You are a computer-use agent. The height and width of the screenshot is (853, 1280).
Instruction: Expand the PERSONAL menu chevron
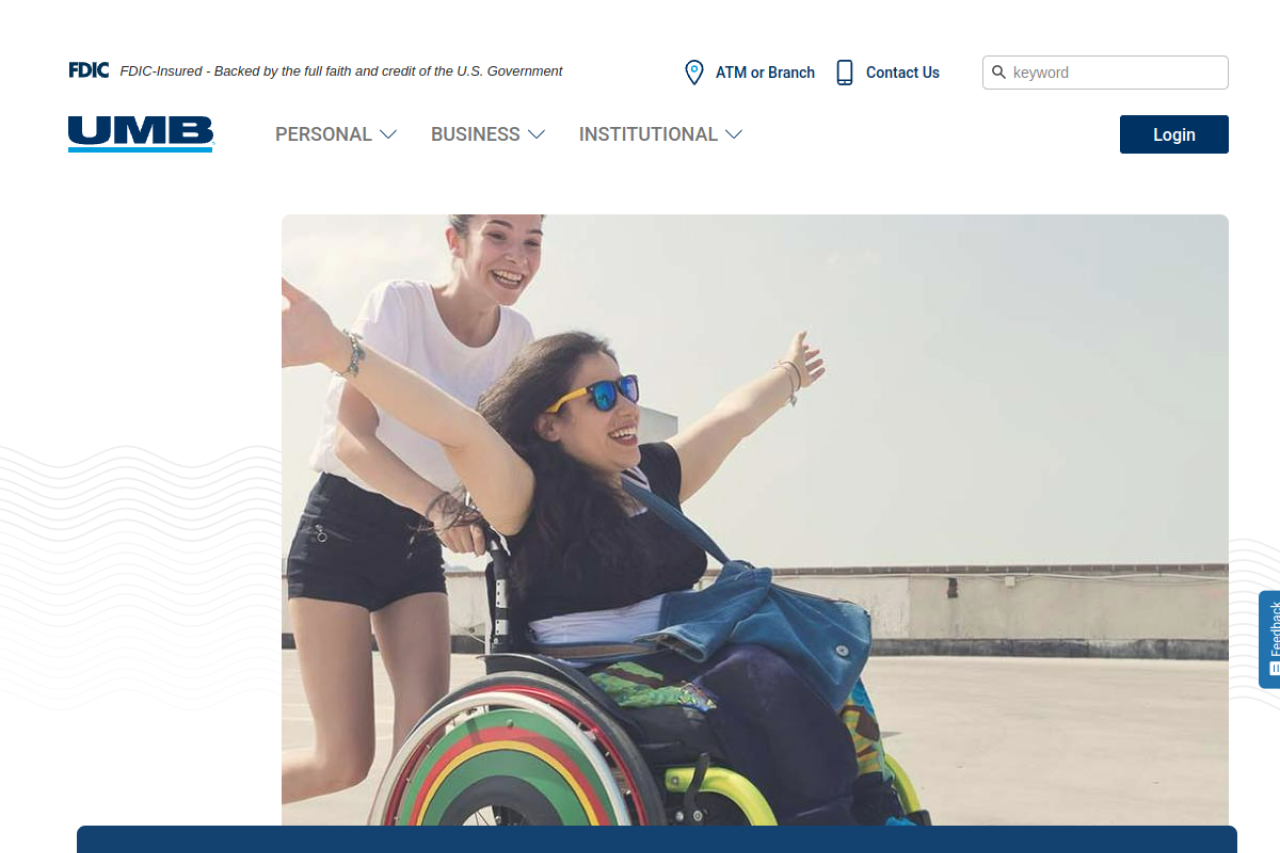point(389,134)
